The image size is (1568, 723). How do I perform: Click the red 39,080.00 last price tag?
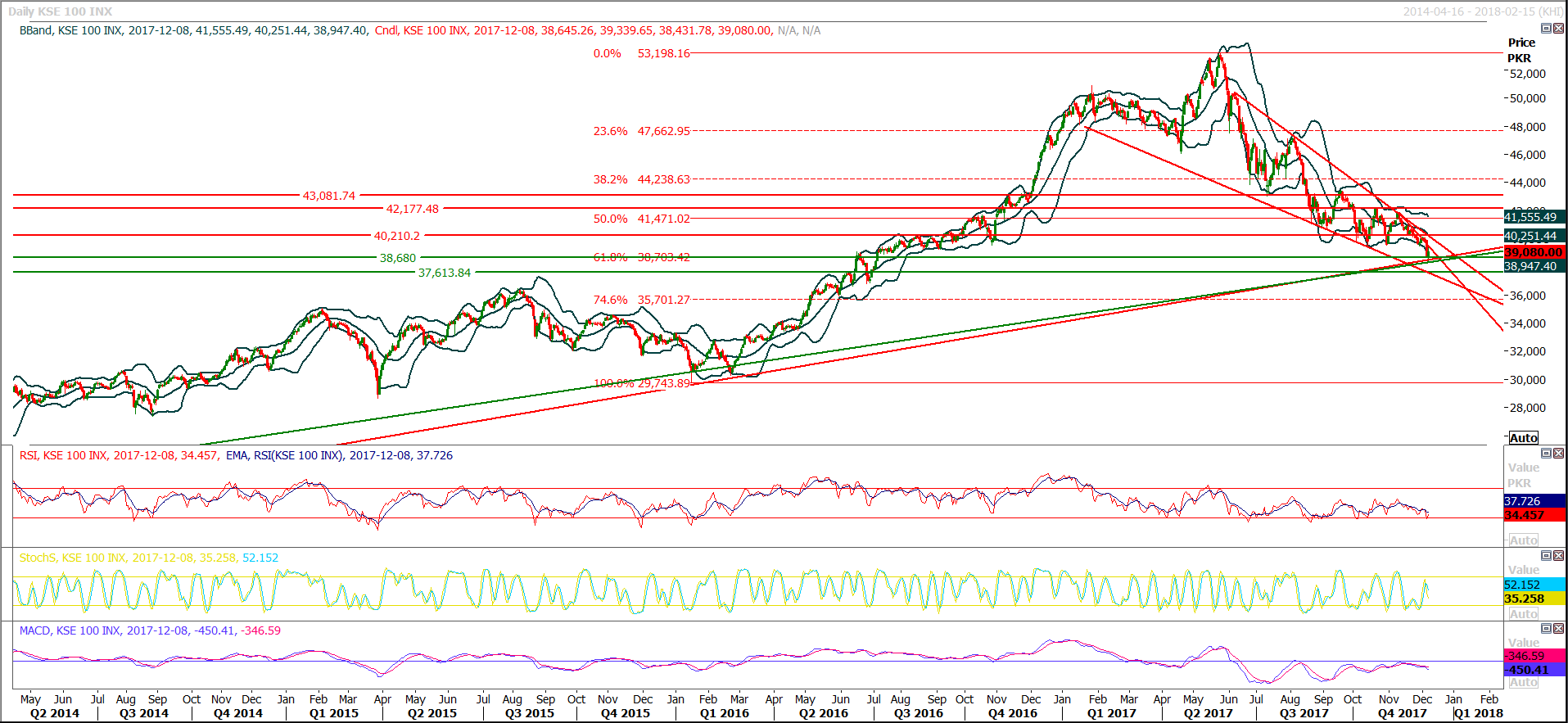pos(1534,252)
